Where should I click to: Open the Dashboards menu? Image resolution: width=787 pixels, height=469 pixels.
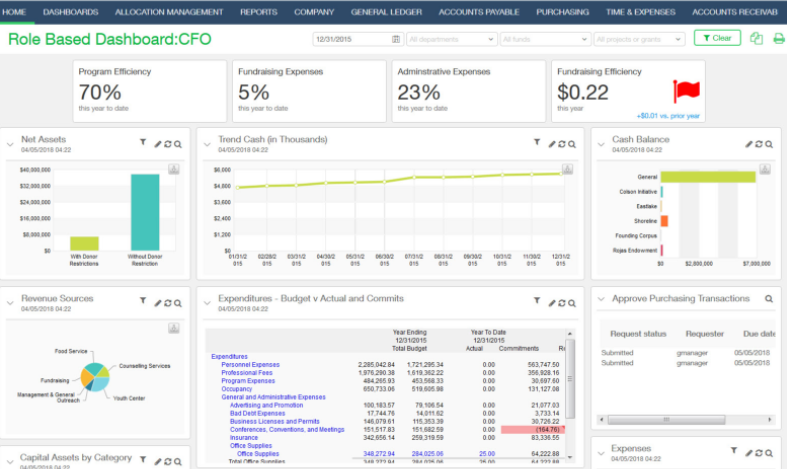click(71, 12)
